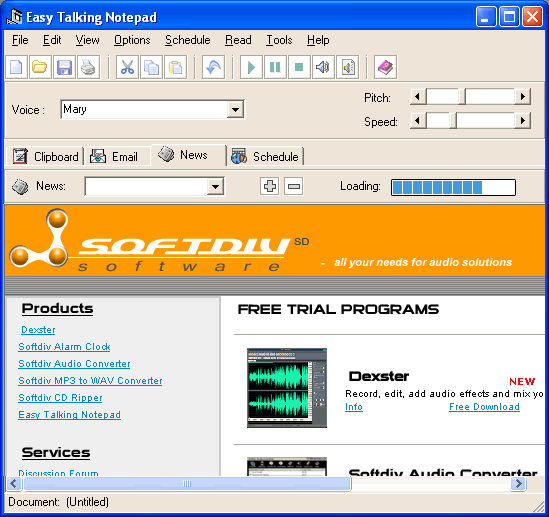This screenshot has width=549, height=517.
Task: Open the File menu
Action: point(20,40)
